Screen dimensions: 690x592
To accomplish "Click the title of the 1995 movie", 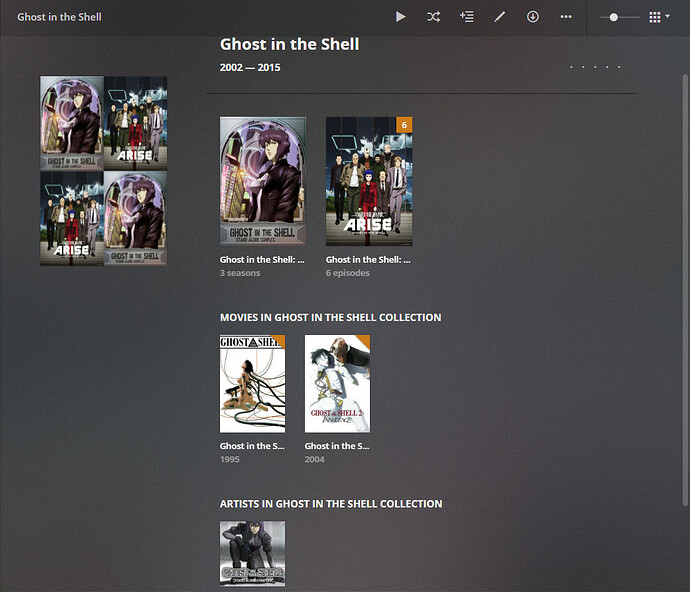I will point(252,446).
